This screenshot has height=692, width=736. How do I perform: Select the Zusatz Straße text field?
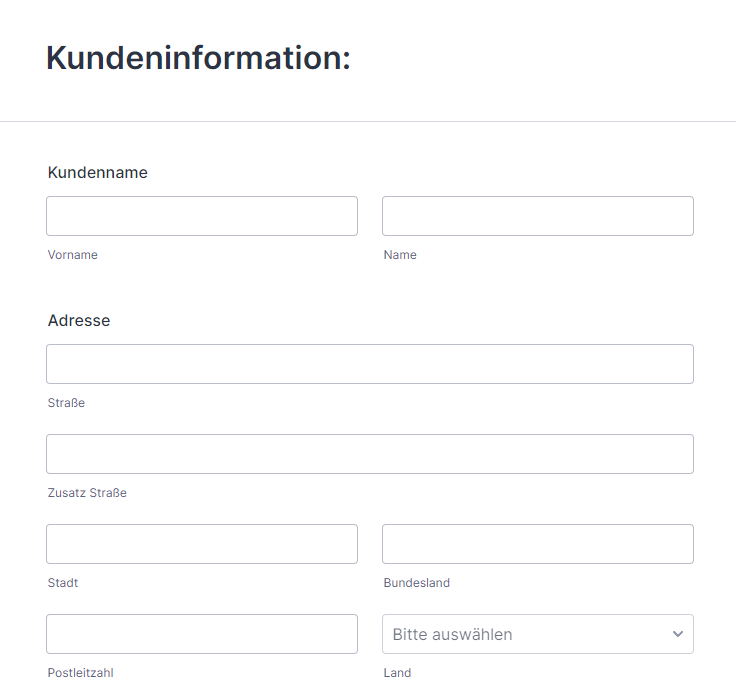click(x=370, y=454)
